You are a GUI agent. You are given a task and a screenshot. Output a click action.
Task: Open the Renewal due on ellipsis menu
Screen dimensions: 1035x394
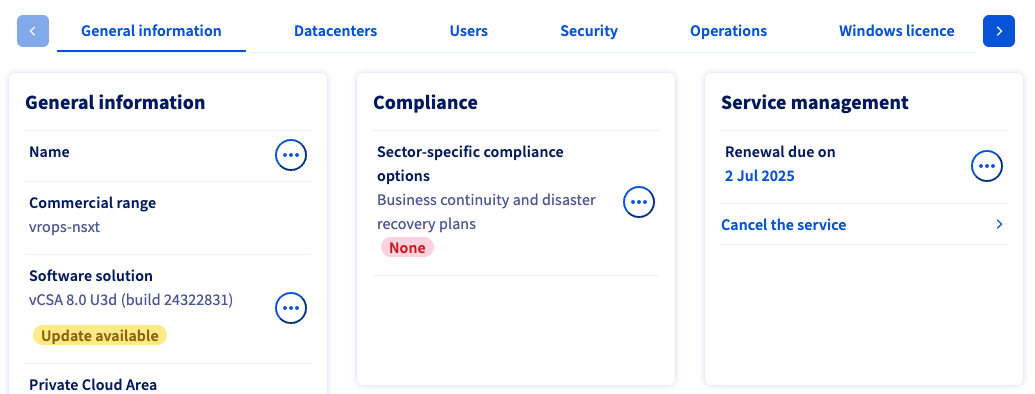pos(987,166)
